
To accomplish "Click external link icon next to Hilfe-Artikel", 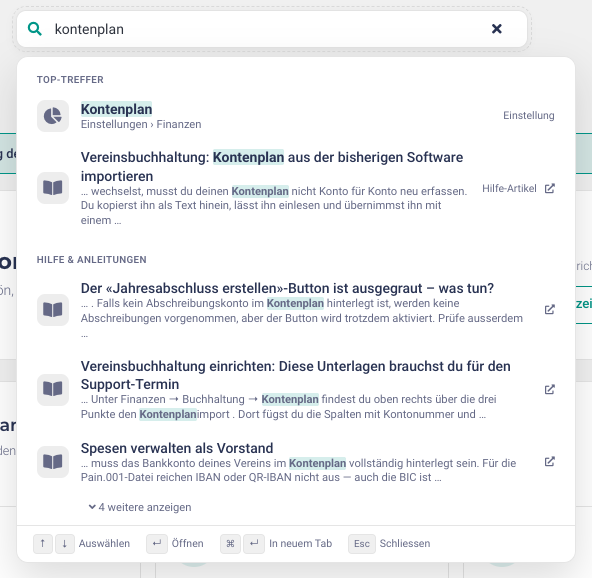I will [x=550, y=188].
